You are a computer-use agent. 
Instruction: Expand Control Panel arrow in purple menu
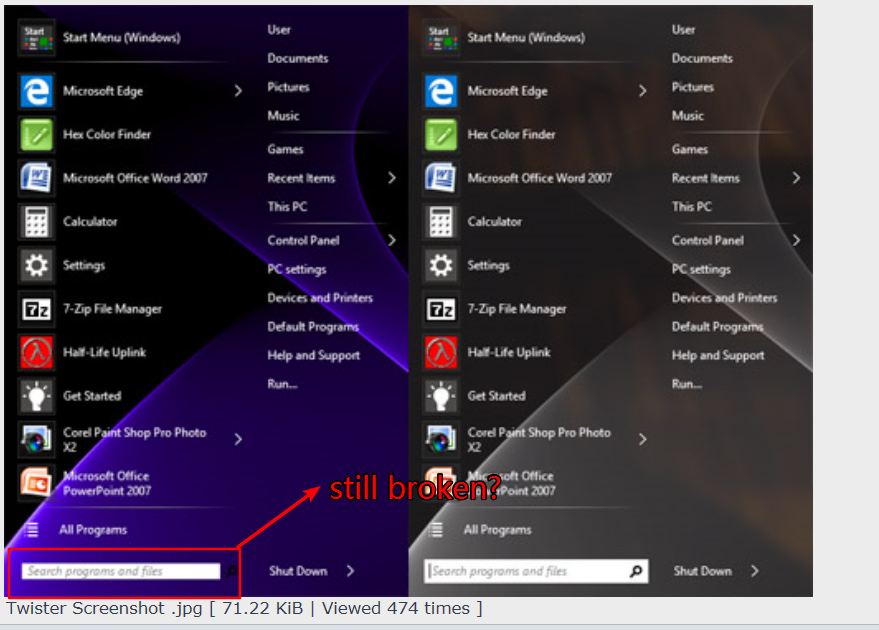tap(392, 240)
